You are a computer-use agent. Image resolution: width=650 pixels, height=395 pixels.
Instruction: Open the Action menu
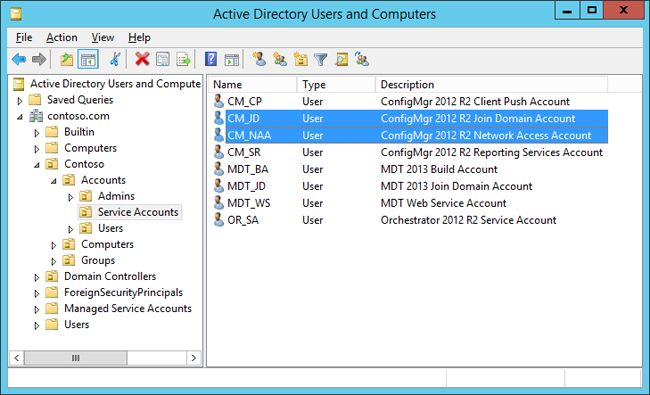pyautogui.click(x=62, y=37)
